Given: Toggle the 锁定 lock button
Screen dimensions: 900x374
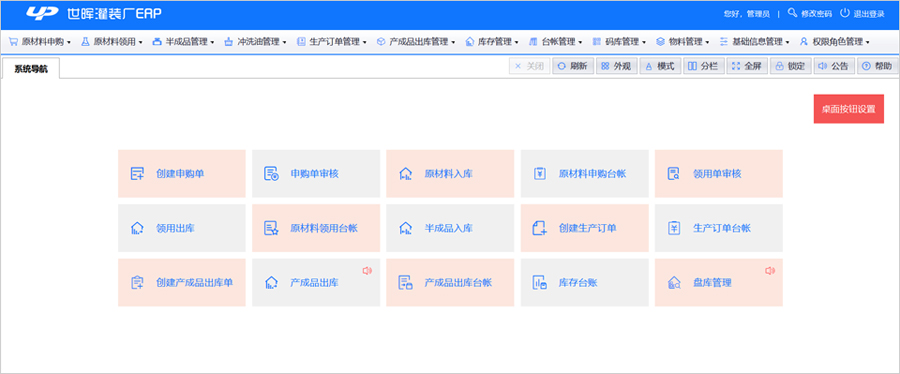Looking at the screenshot, I should coord(790,66).
